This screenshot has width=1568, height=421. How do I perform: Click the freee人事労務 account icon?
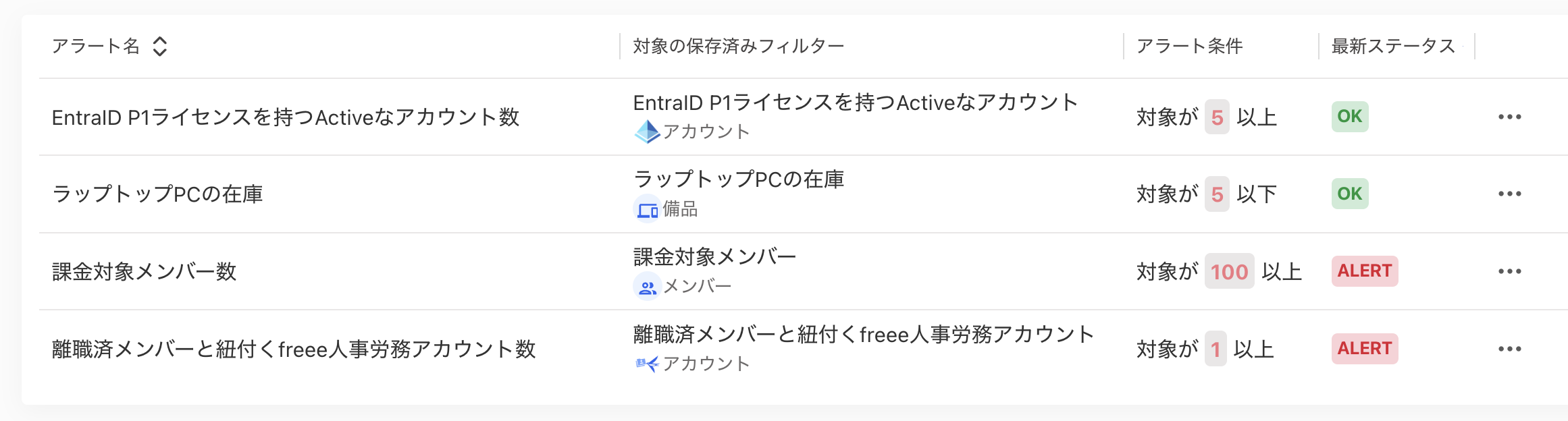647,364
